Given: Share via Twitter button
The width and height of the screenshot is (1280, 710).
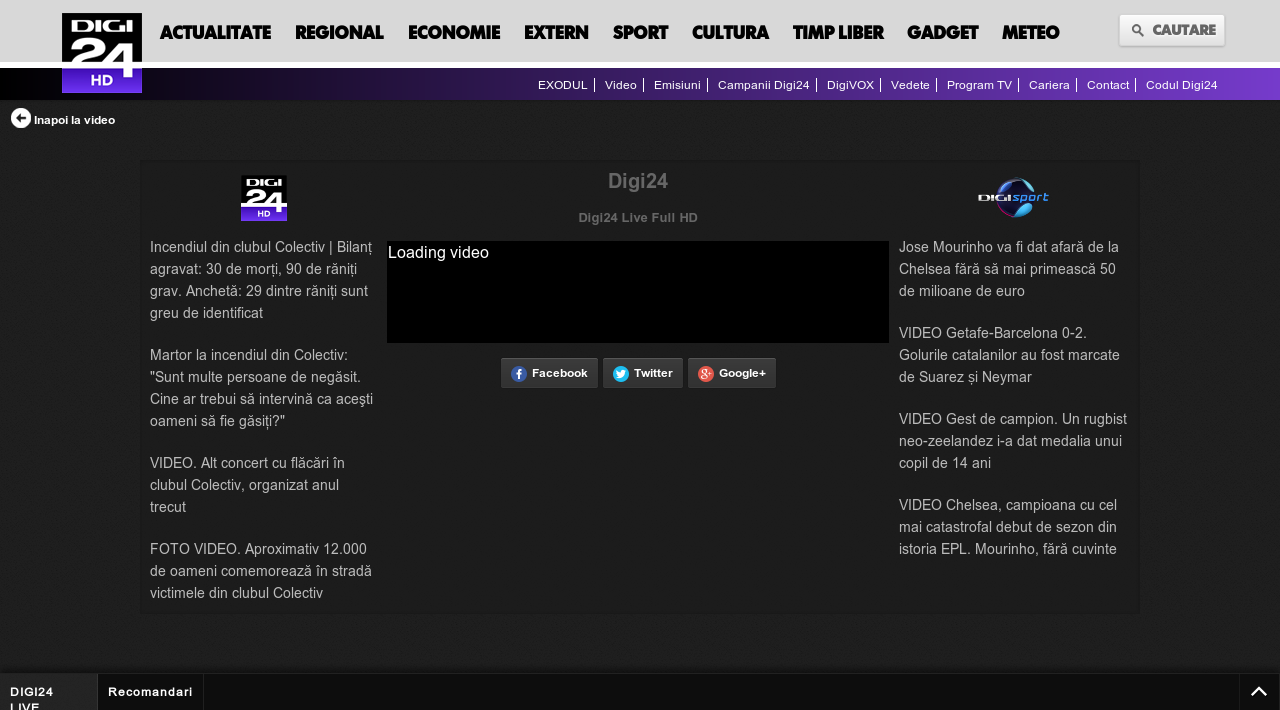Looking at the screenshot, I should pyautogui.click(x=643, y=373).
